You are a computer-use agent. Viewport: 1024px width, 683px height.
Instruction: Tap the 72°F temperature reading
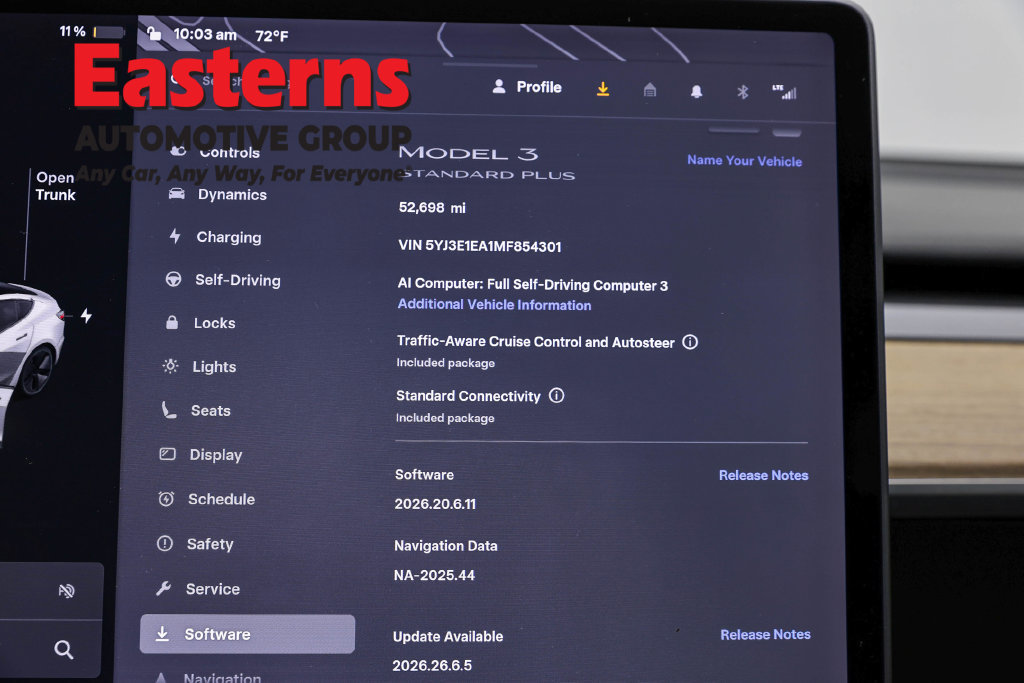(272, 36)
